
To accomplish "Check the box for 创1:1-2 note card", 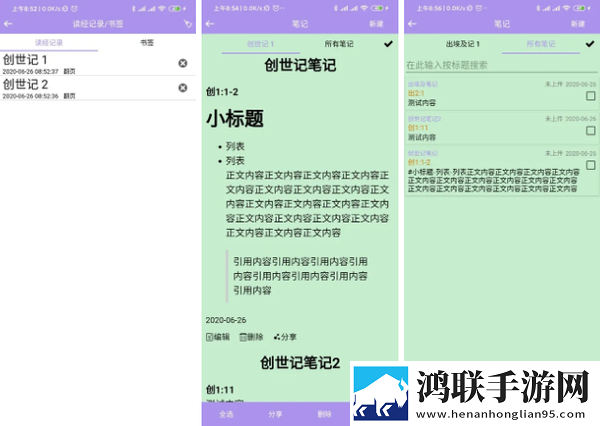I will point(591,165).
